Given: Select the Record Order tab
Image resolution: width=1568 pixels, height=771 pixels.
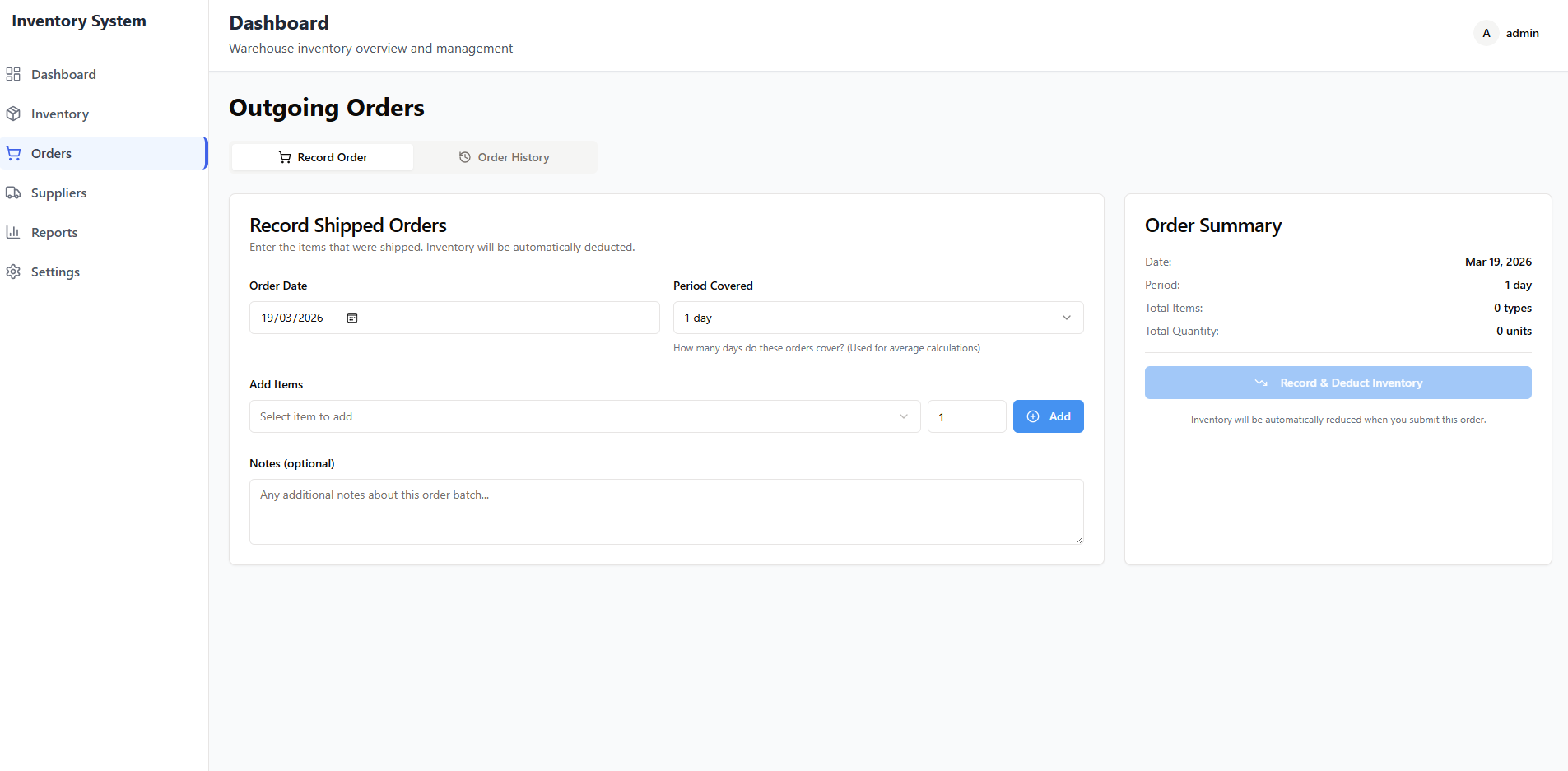Looking at the screenshot, I should tap(323, 157).
